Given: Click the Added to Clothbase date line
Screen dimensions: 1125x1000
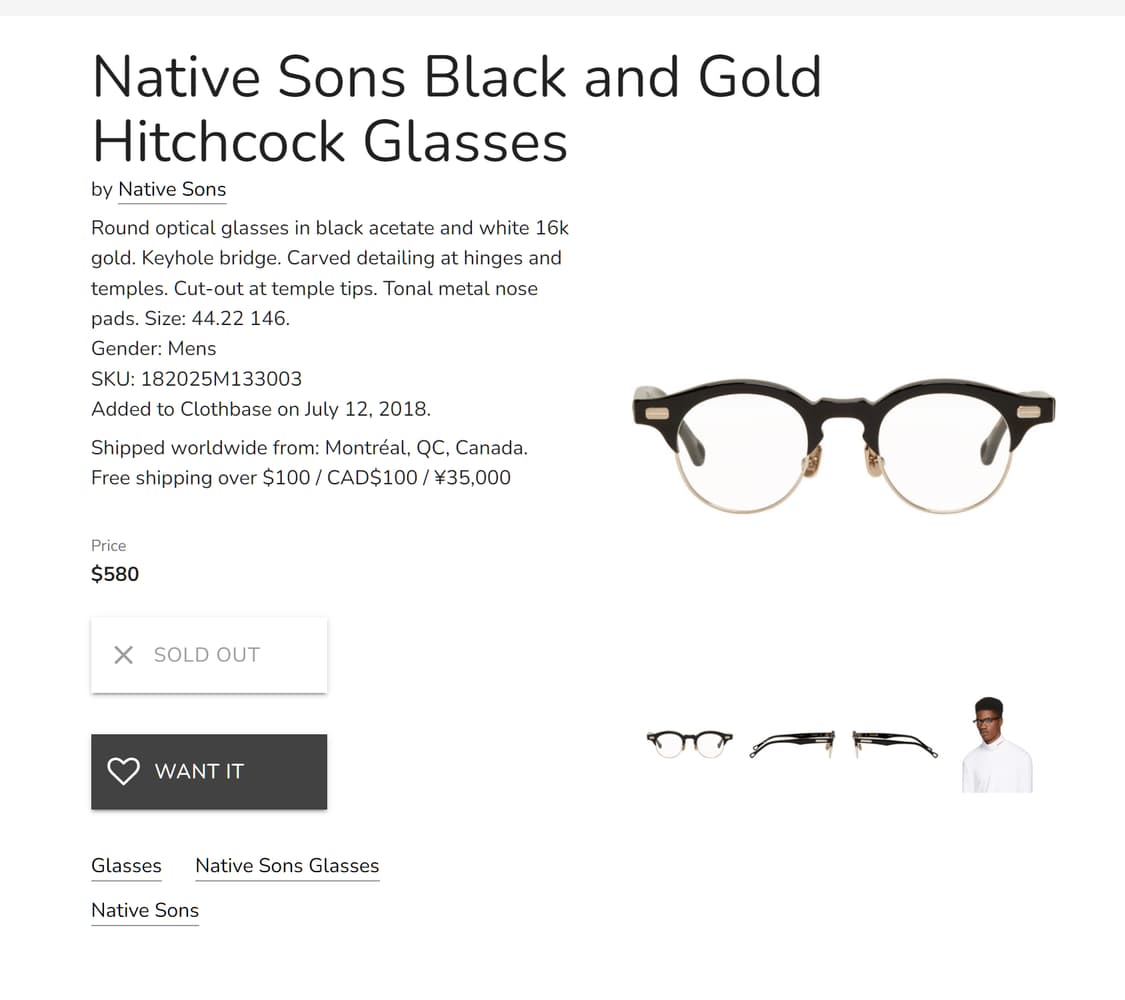Looking at the screenshot, I should pos(260,409).
